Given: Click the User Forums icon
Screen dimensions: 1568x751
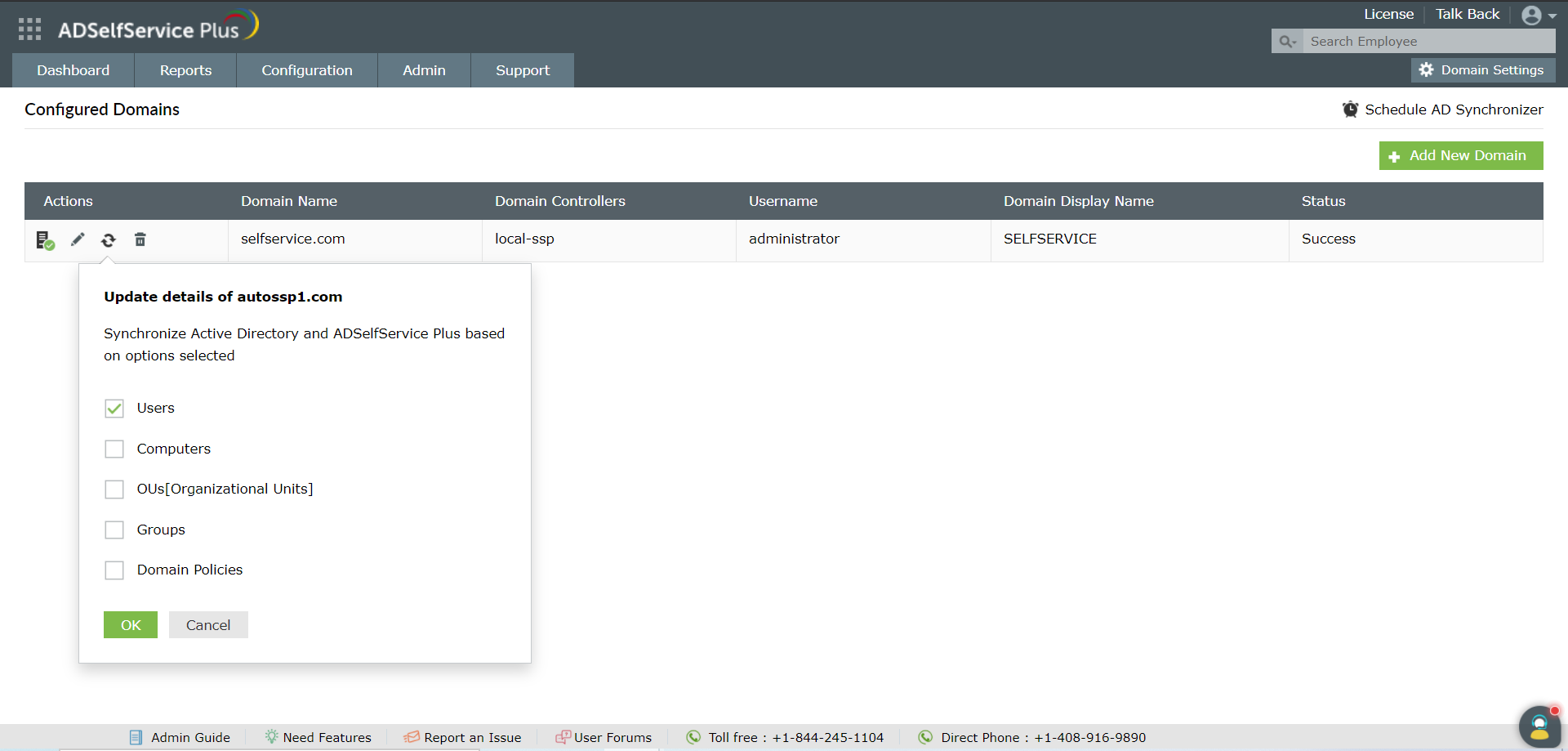Looking at the screenshot, I should [x=563, y=737].
